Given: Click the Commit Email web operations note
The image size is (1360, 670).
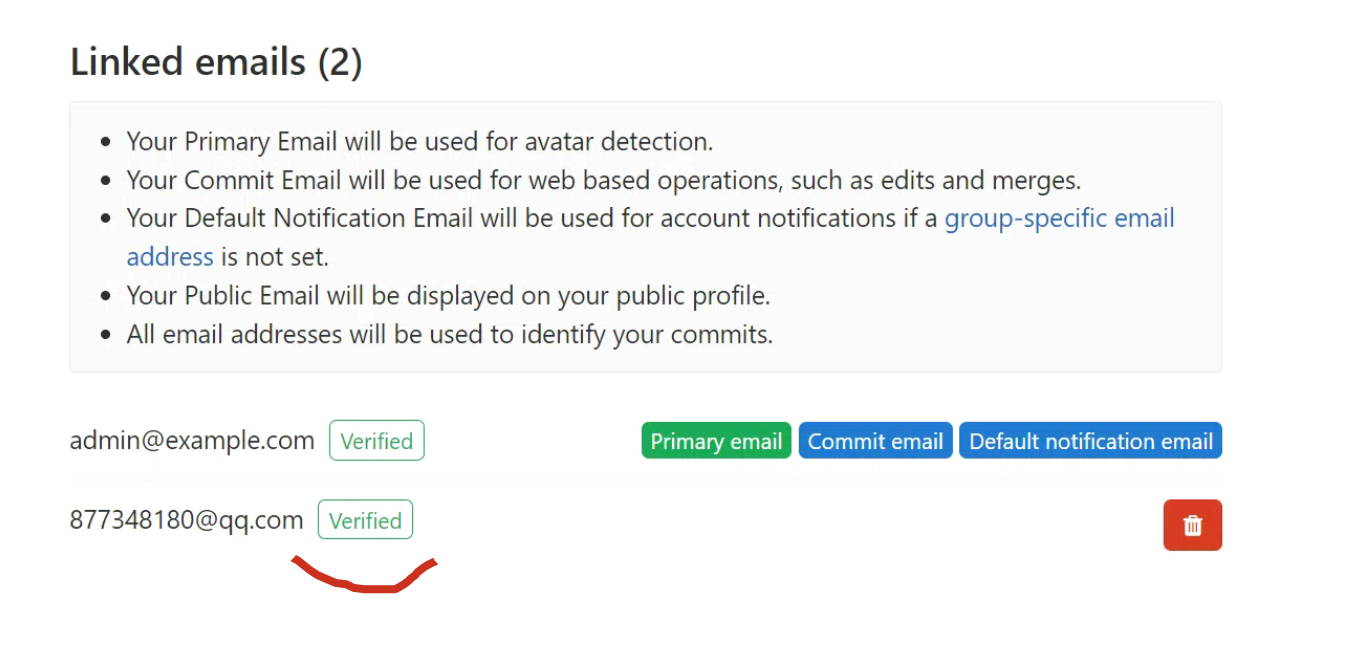Looking at the screenshot, I should click(x=603, y=180).
